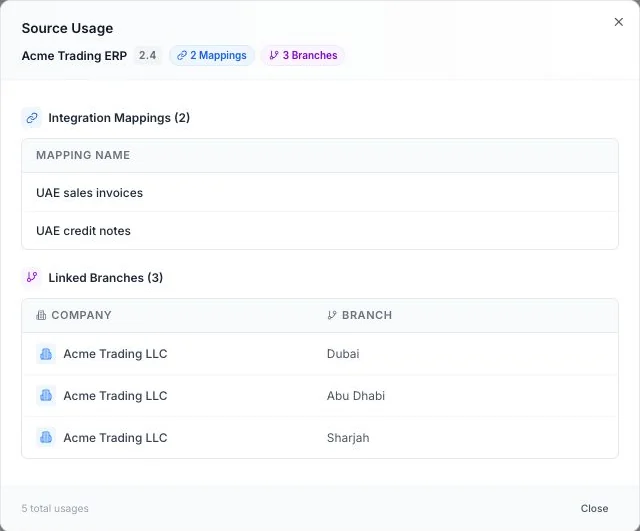Click Acme Trading LLC in the Abu Dhabi row
The width and height of the screenshot is (640, 531).
[115, 395]
